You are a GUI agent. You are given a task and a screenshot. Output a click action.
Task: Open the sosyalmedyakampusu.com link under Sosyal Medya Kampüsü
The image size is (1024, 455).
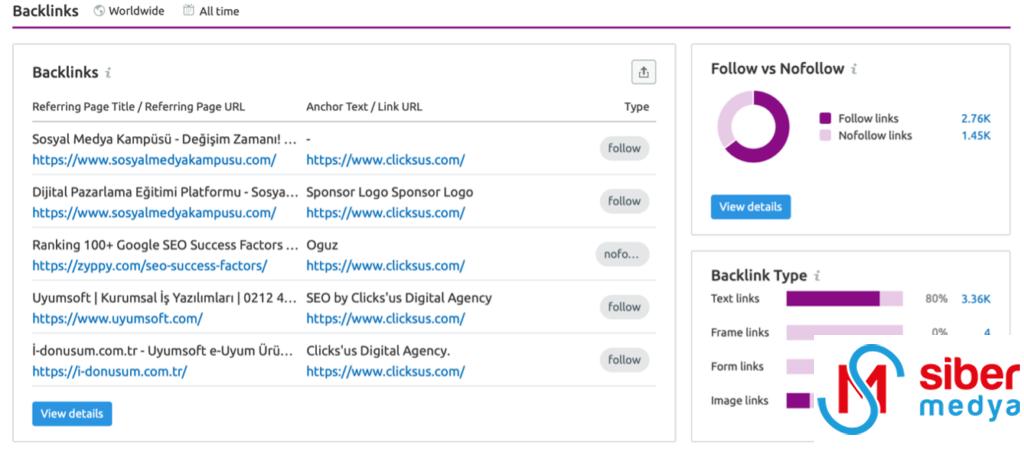(154, 160)
